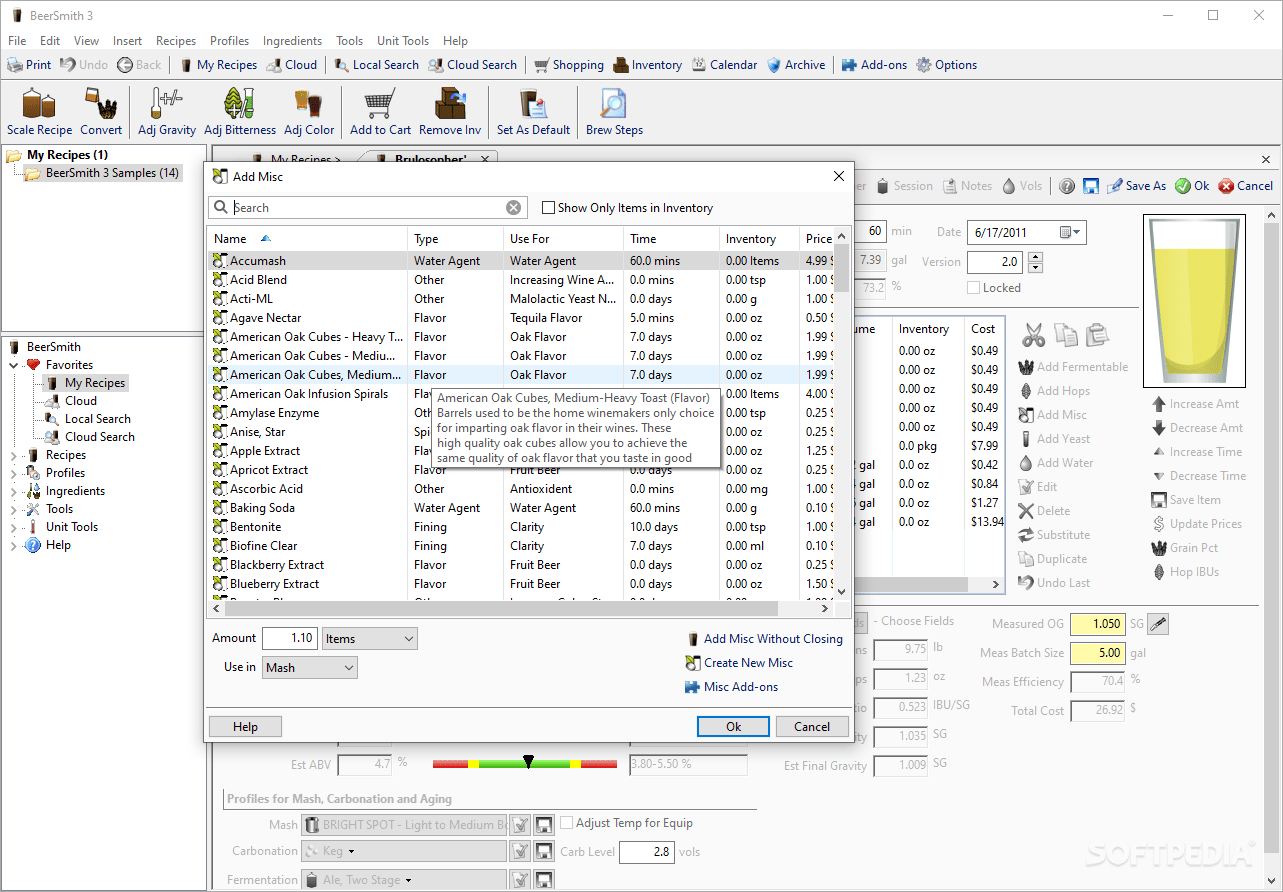Open the Adj Bitterness hop tool
This screenshot has height=892, width=1283.
point(240,112)
